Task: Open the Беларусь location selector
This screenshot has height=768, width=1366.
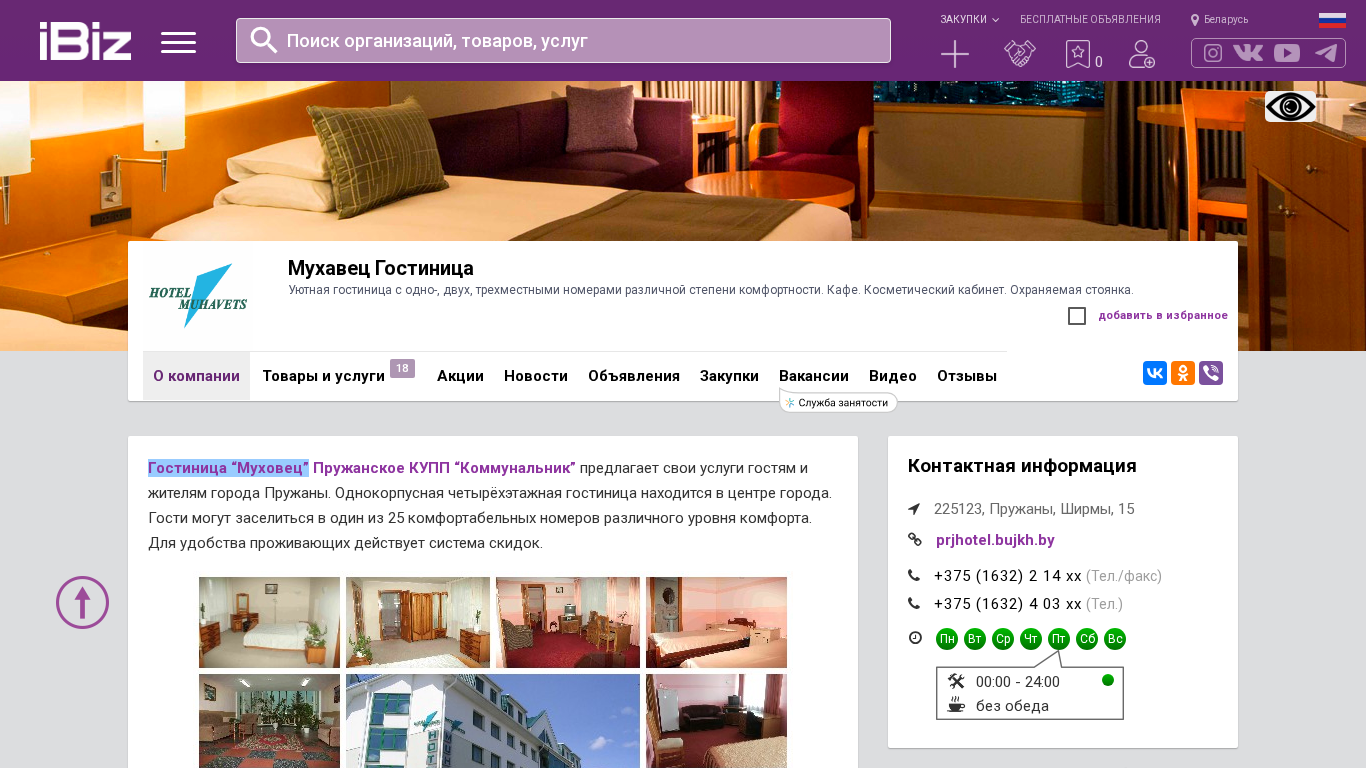Action: click(x=1219, y=19)
